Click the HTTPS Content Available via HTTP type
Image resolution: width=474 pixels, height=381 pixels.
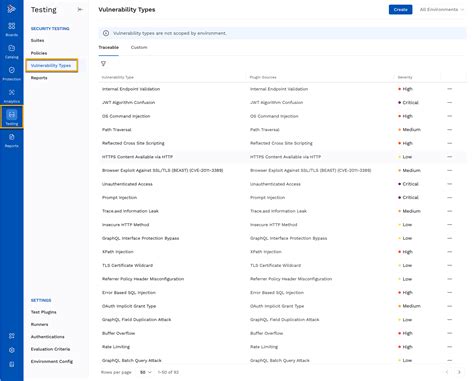[137, 157]
